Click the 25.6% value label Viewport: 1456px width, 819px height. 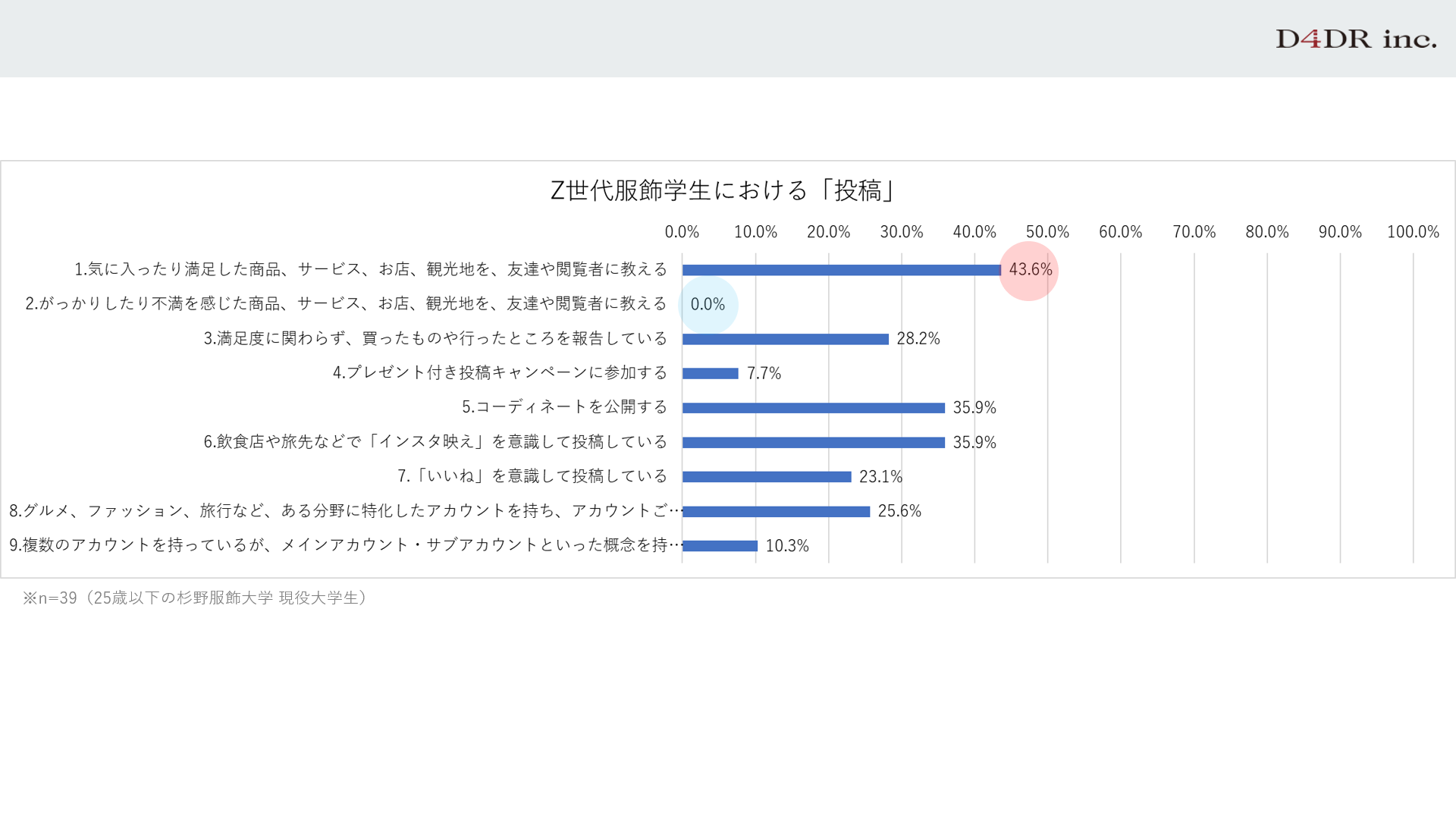[899, 512]
